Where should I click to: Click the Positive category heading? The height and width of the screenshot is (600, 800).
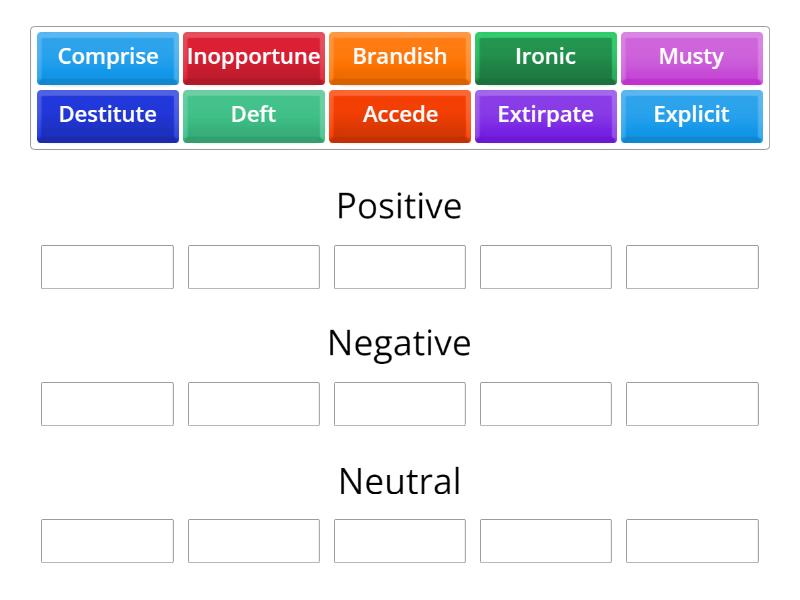coord(400,206)
